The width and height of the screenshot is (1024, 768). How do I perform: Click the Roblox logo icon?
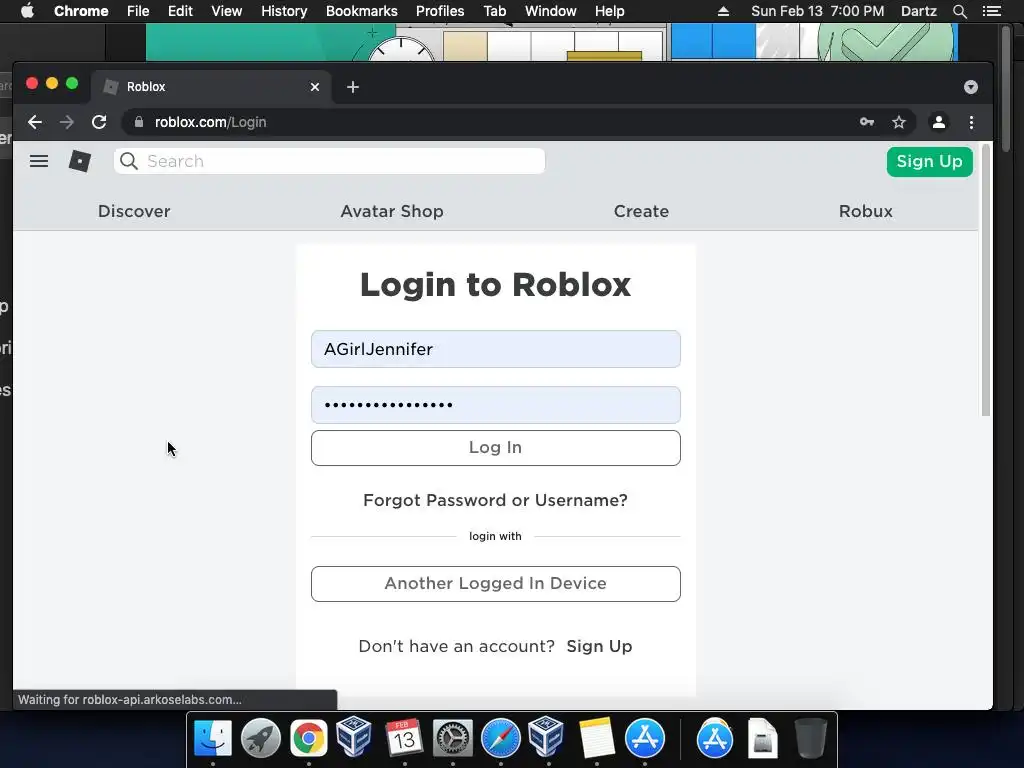click(x=80, y=161)
